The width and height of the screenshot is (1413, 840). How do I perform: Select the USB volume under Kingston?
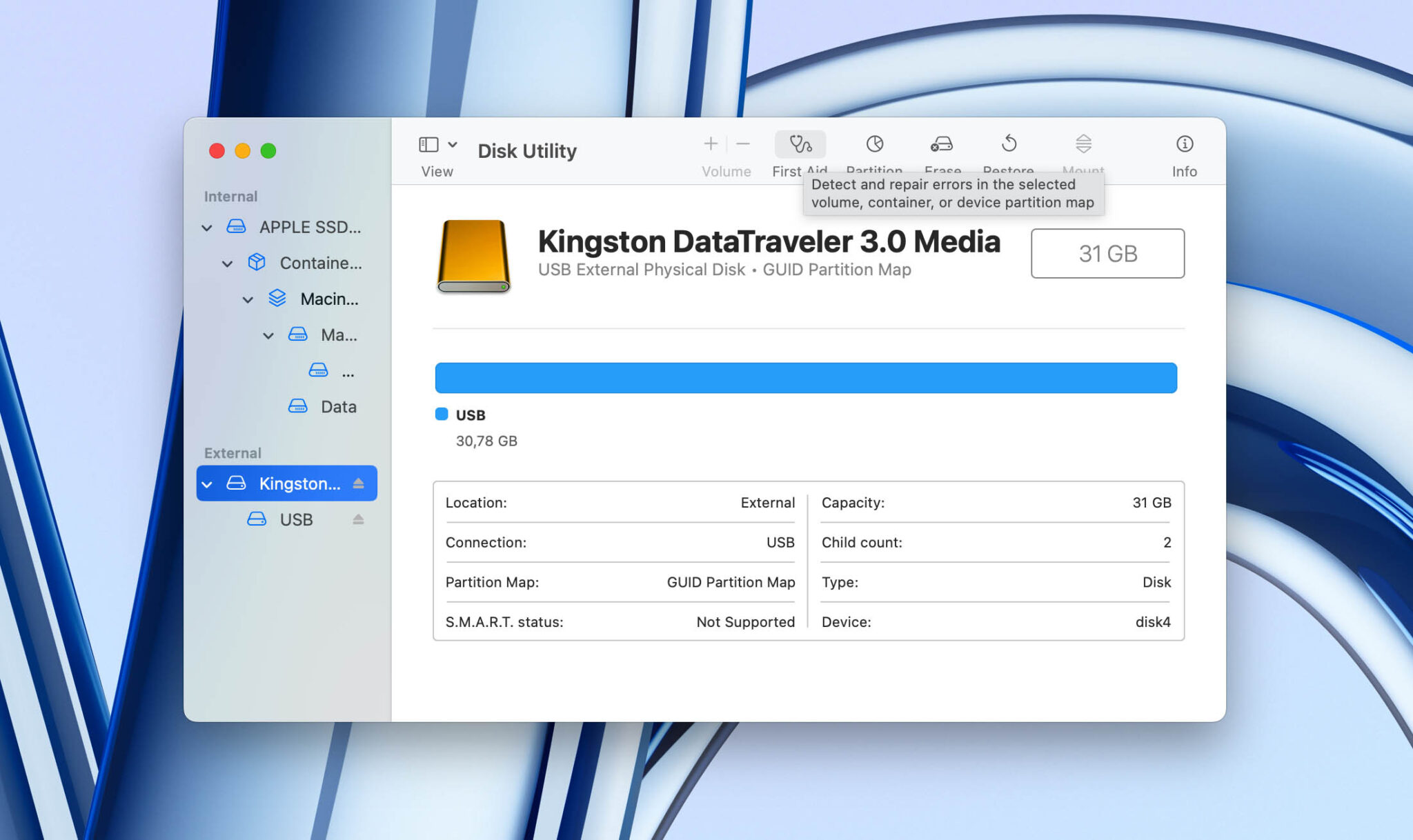[x=295, y=519]
